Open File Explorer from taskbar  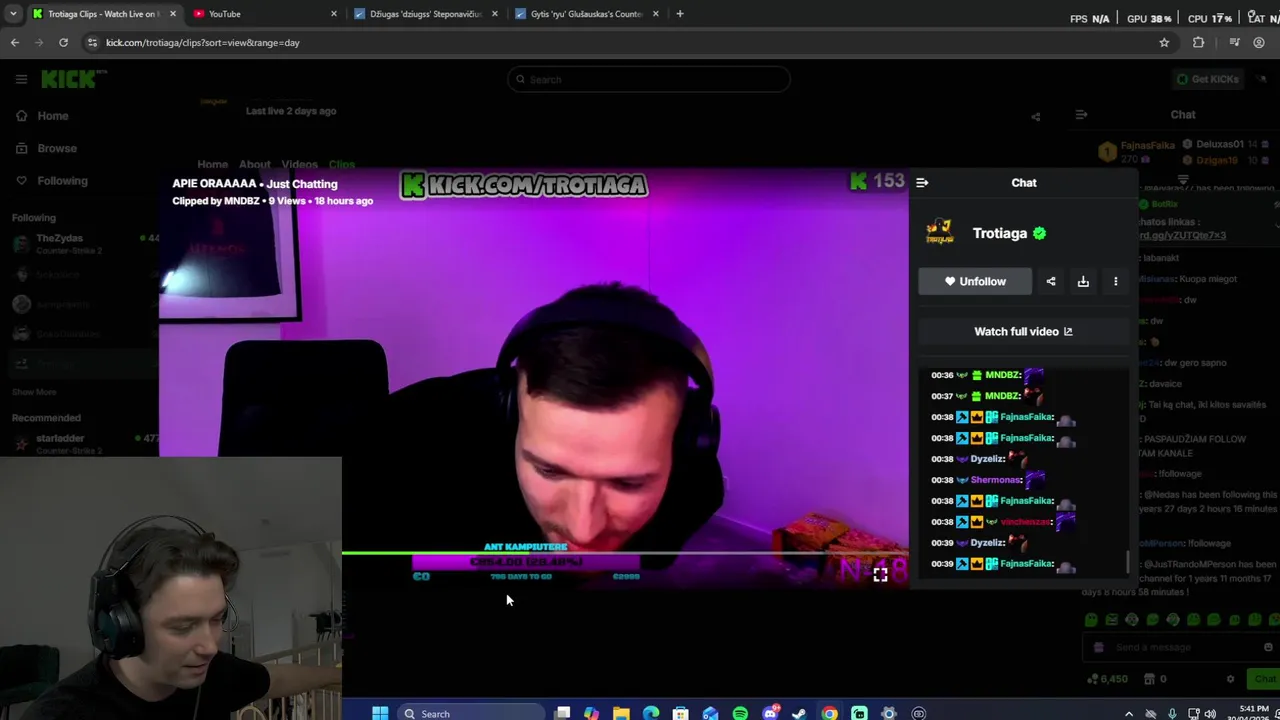coord(621,714)
